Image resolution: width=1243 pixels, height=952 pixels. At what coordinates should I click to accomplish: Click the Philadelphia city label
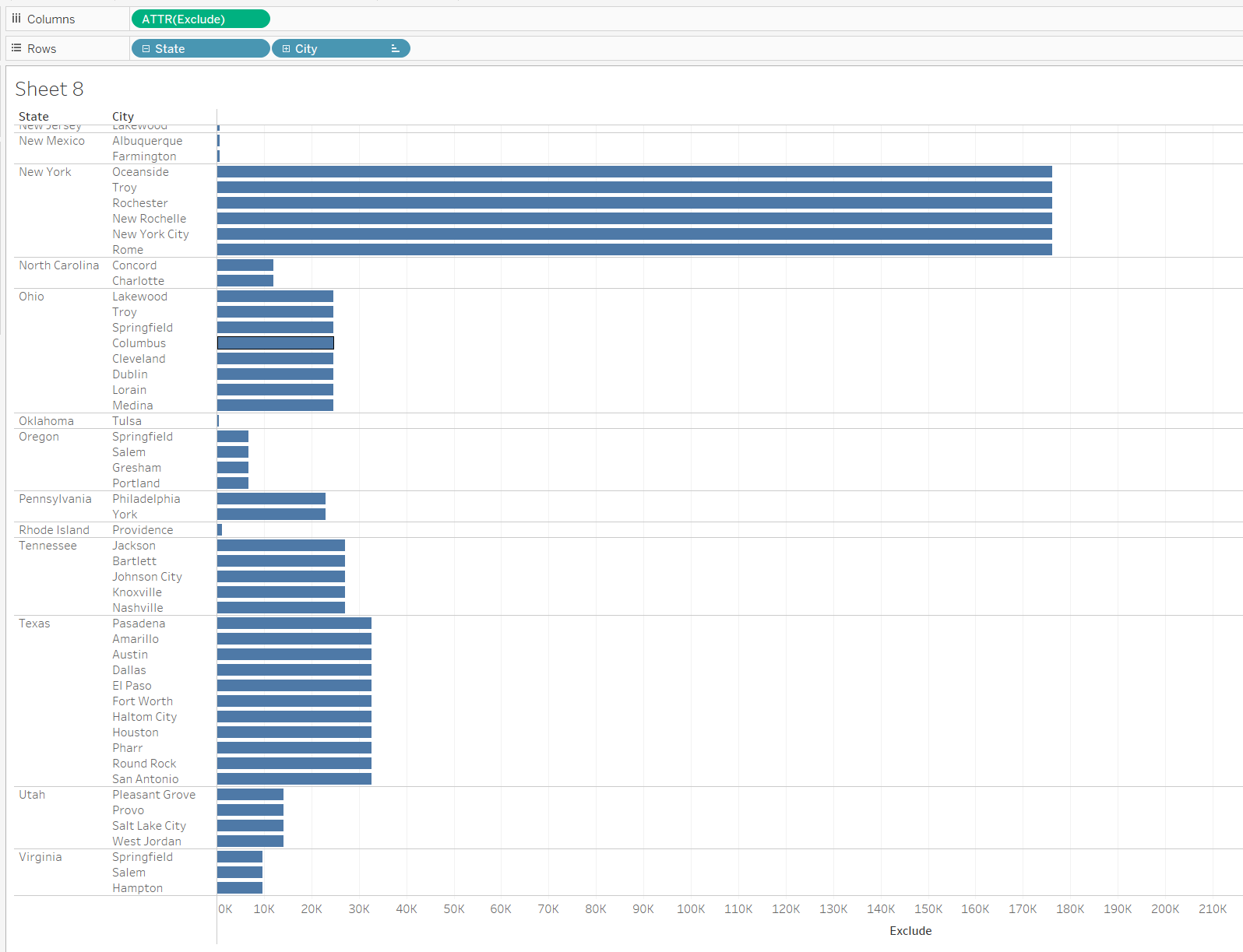pos(146,499)
